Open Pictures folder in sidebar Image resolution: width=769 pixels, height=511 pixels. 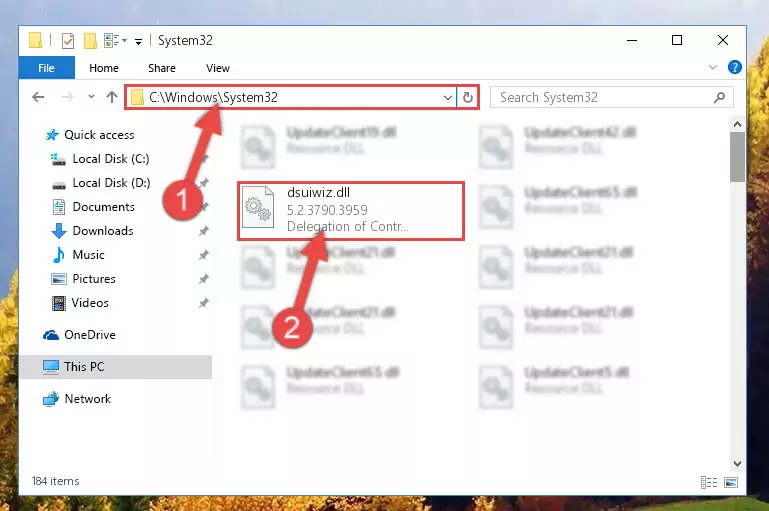pyautogui.click(x=94, y=279)
